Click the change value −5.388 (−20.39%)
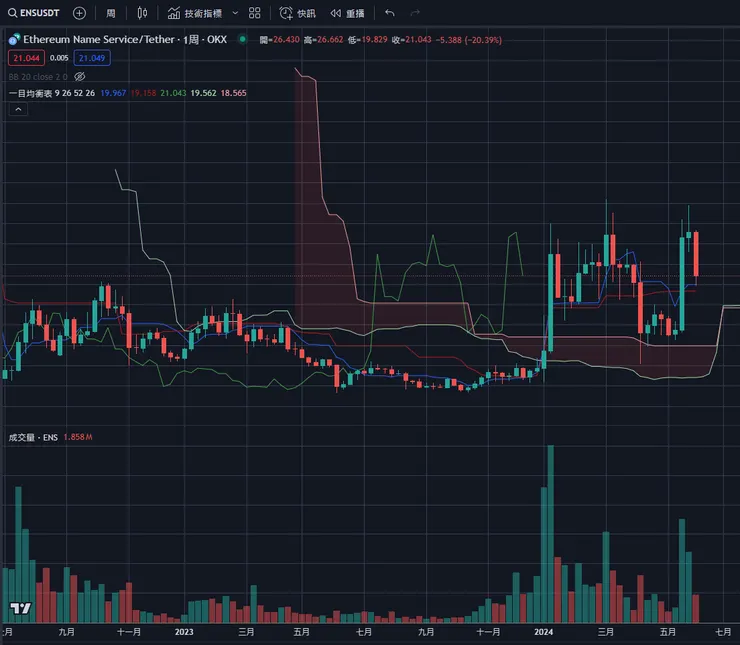Image resolution: width=740 pixels, height=645 pixels. coord(469,40)
